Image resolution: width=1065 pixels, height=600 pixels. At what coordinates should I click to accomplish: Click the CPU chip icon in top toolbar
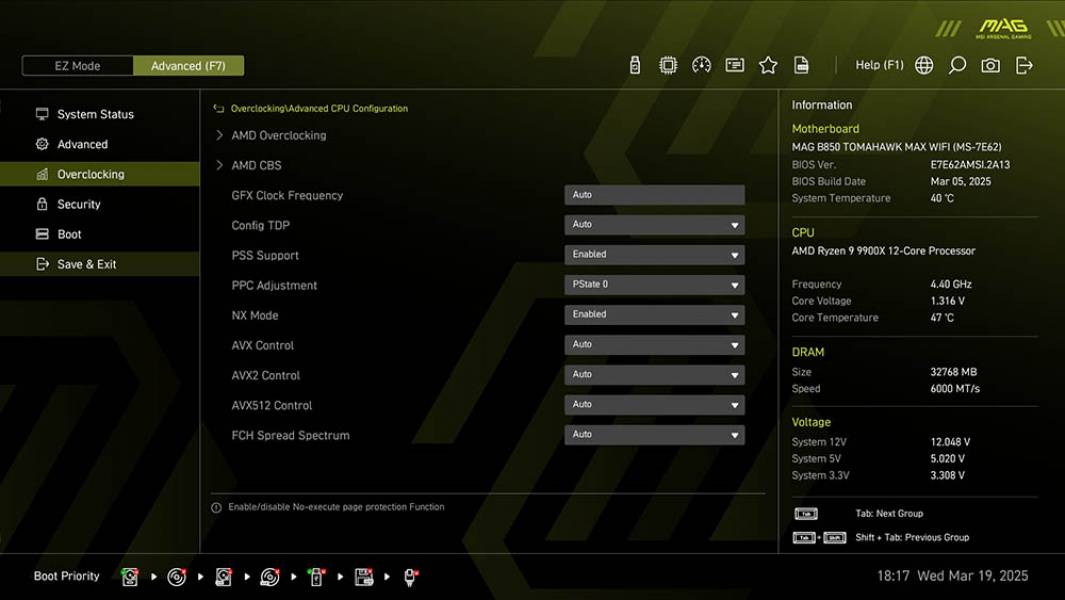coord(668,65)
